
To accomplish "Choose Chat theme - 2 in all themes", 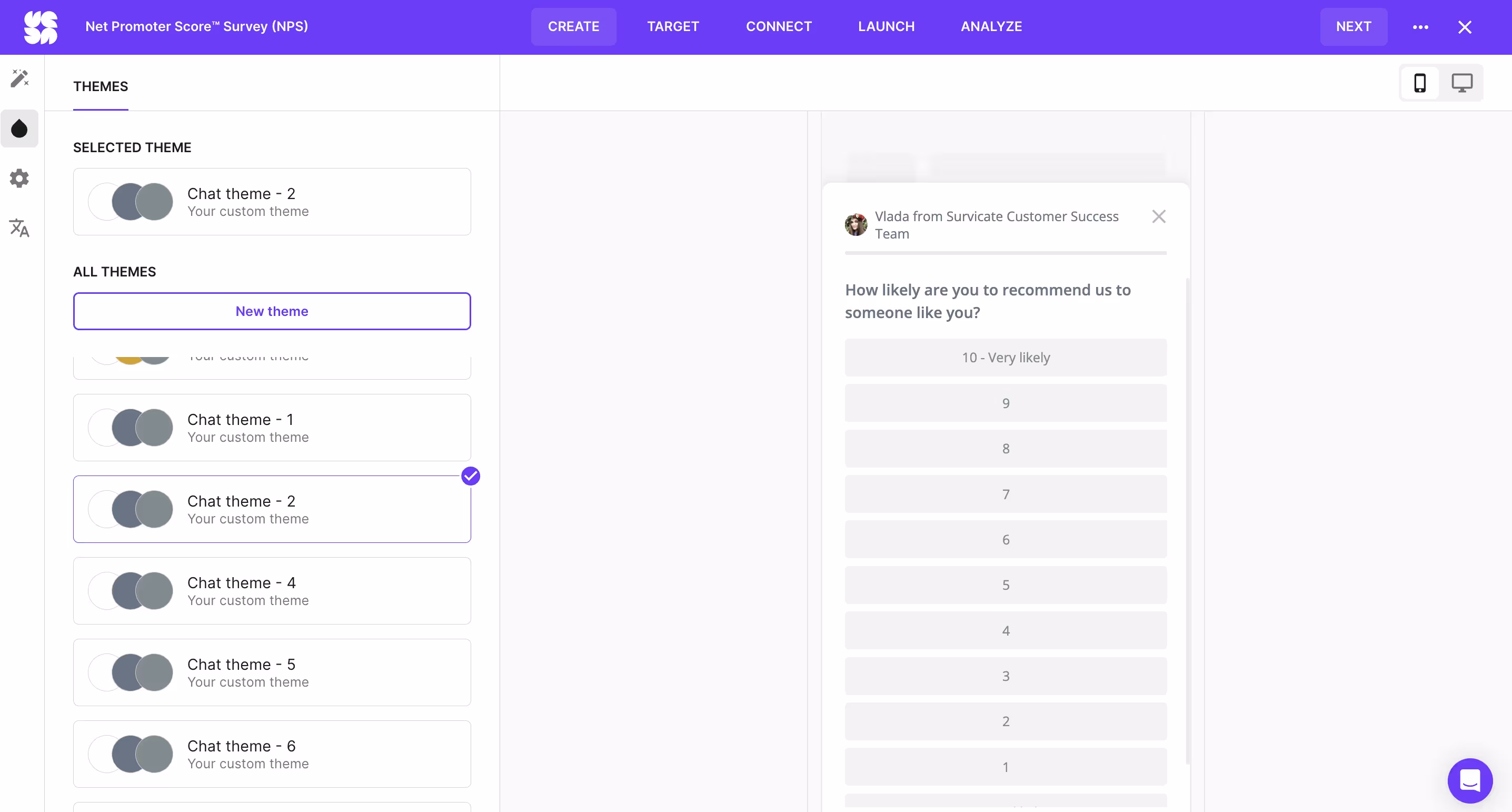I will pyautogui.click(x=272, y=509).
